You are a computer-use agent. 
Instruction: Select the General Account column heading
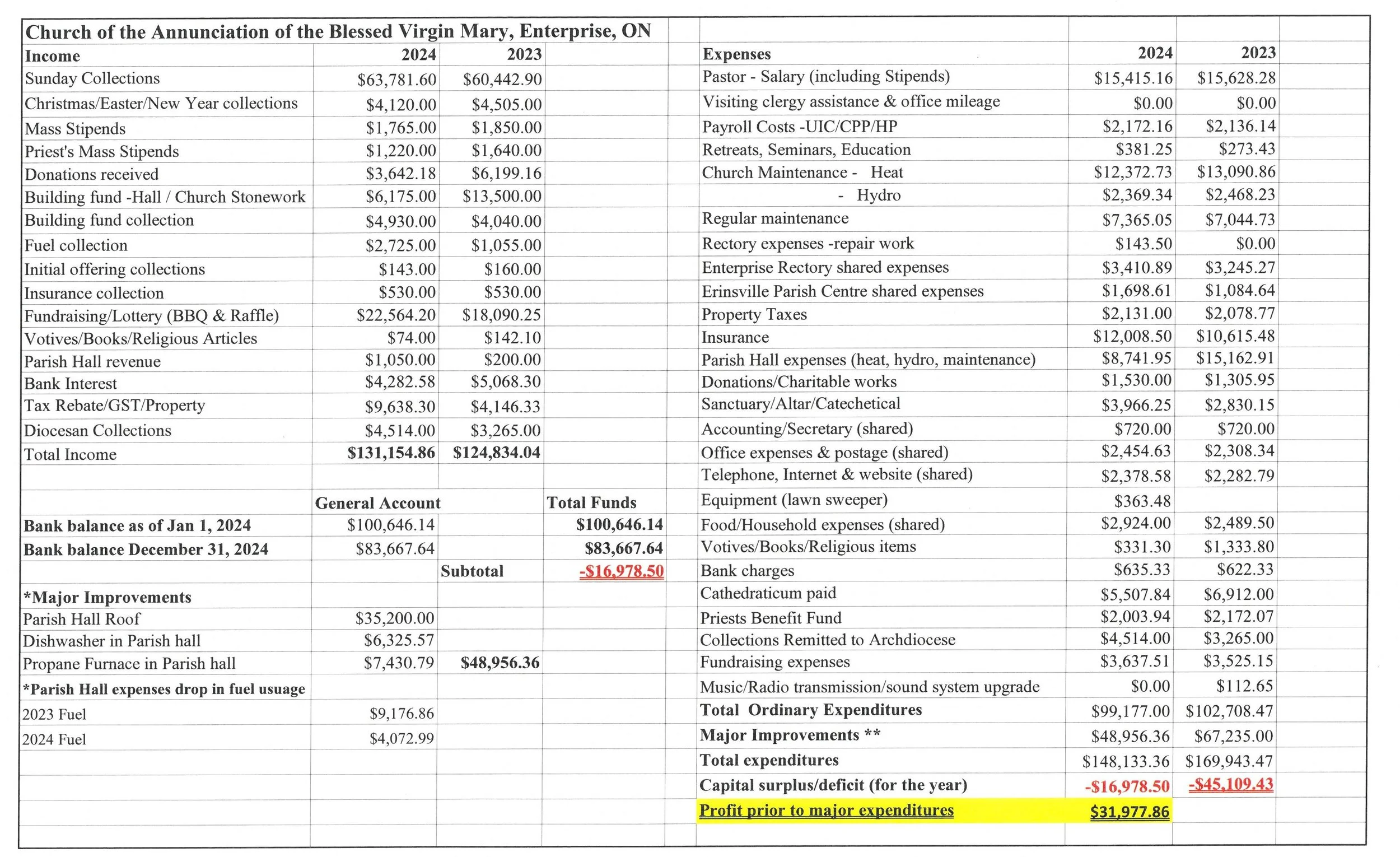click(x=377, y=503)
